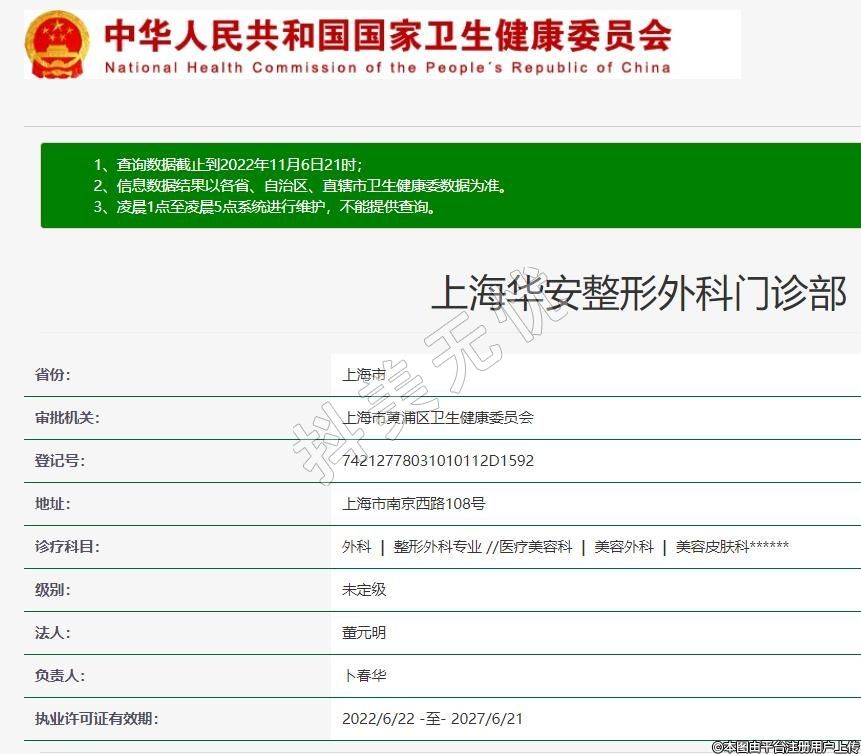Click the notice line about 信息数据结果
Viewport: 861px width, 754px height.
300,186
